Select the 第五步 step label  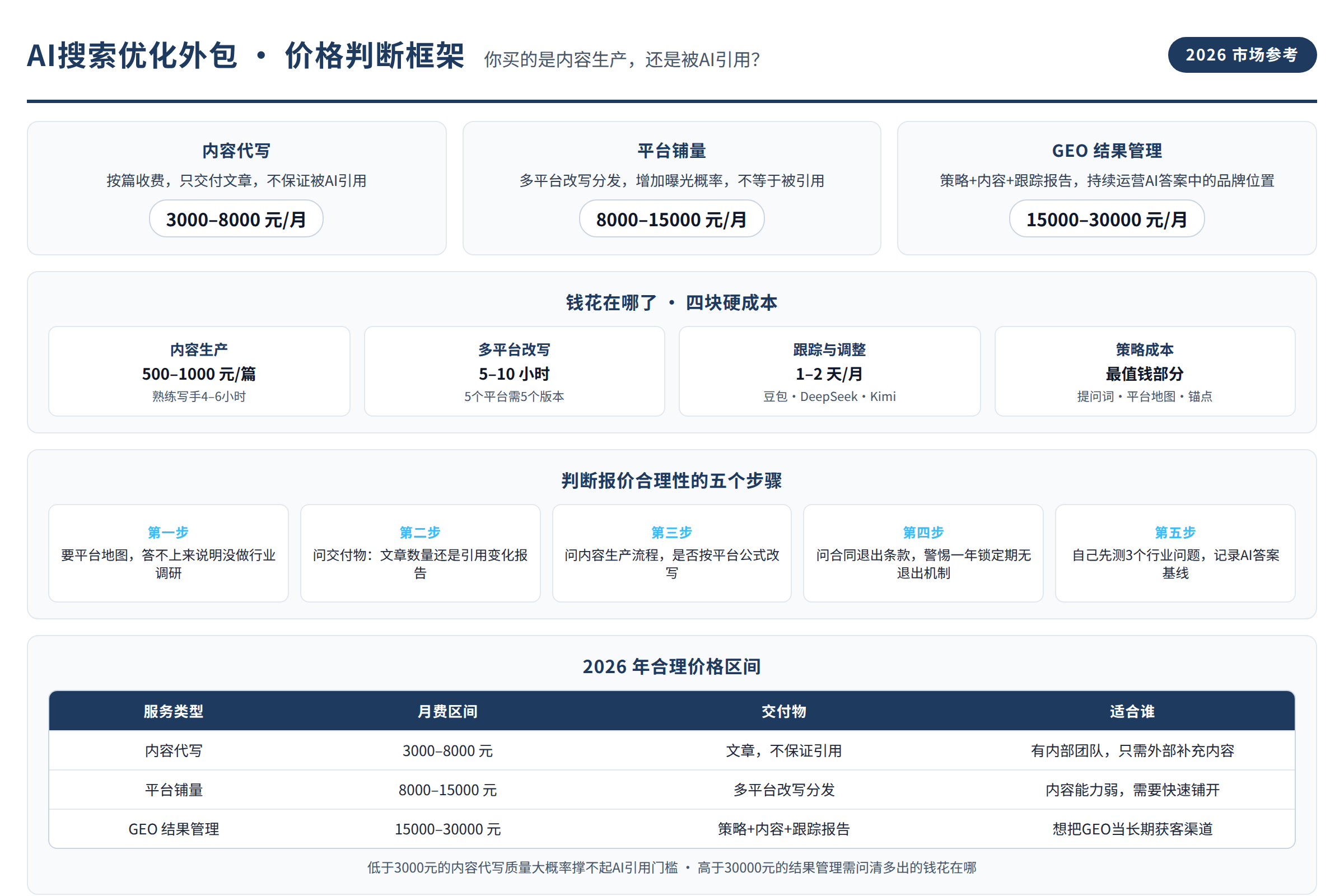1175,533
